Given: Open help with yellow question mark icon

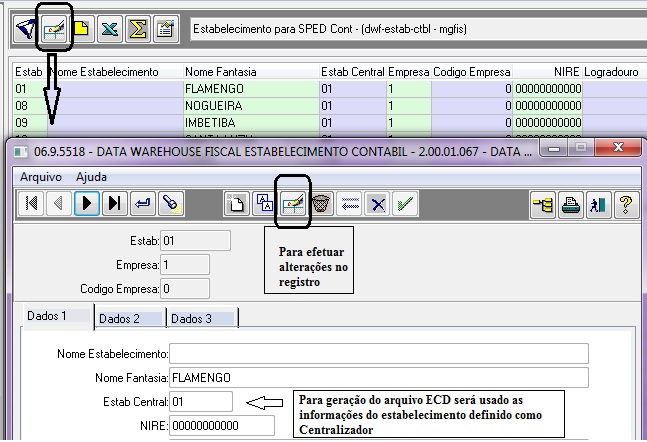Looking at the screenshot, I should pos(626,204).
